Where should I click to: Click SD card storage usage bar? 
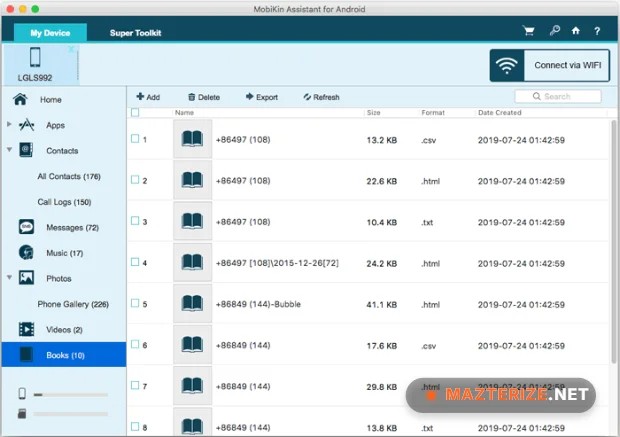[70, 414]
